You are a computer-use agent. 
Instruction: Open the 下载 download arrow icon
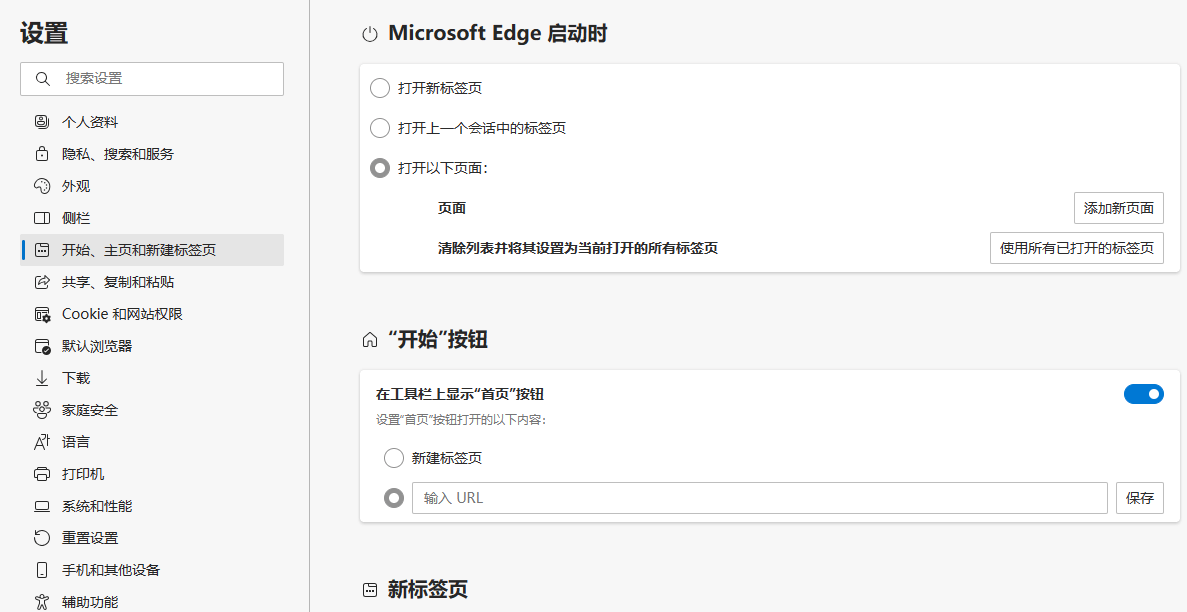point(42,378)
